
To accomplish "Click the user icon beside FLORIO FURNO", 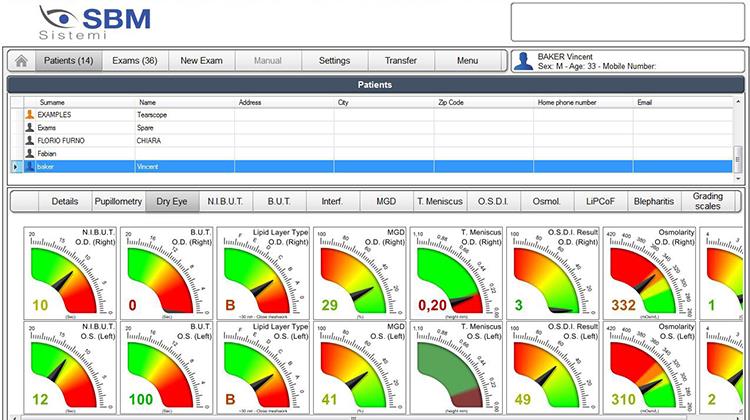I will [x=30, y=140].
